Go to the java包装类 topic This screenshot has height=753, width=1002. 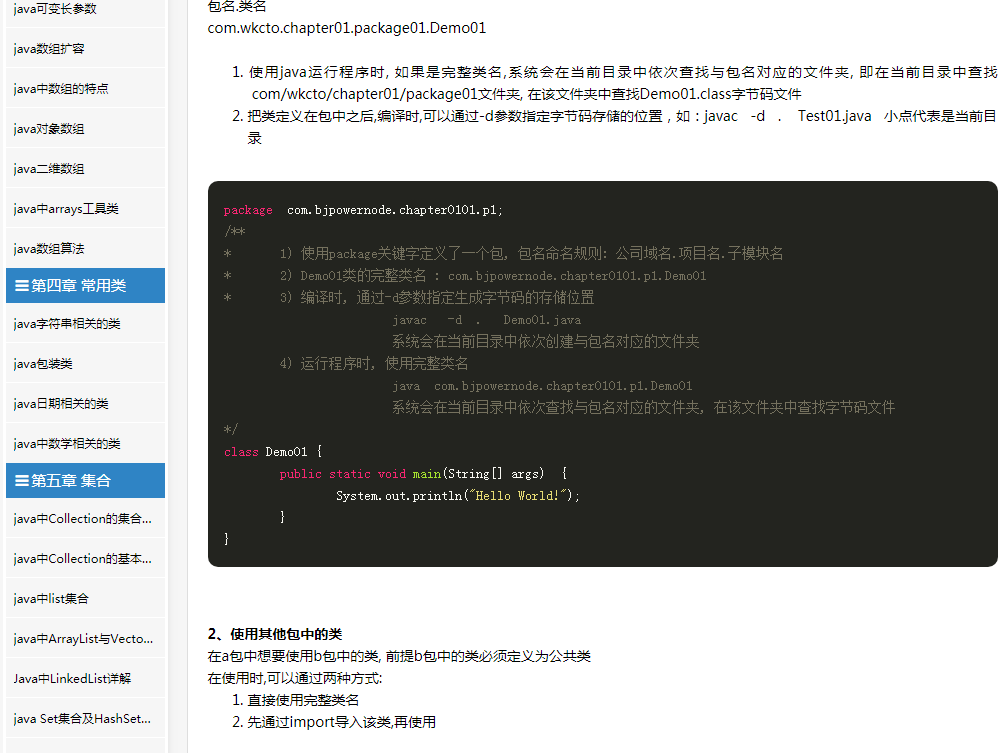[43, 364]
